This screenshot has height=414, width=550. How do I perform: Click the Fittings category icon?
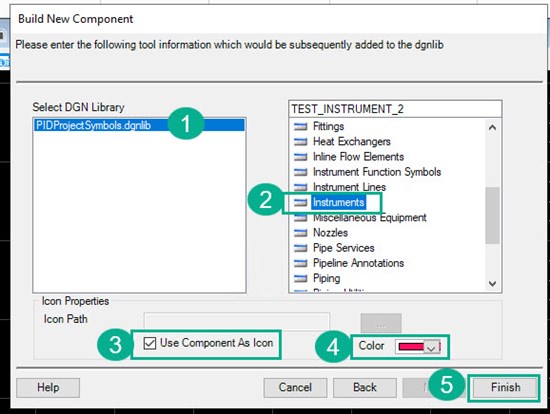[300, 126]
